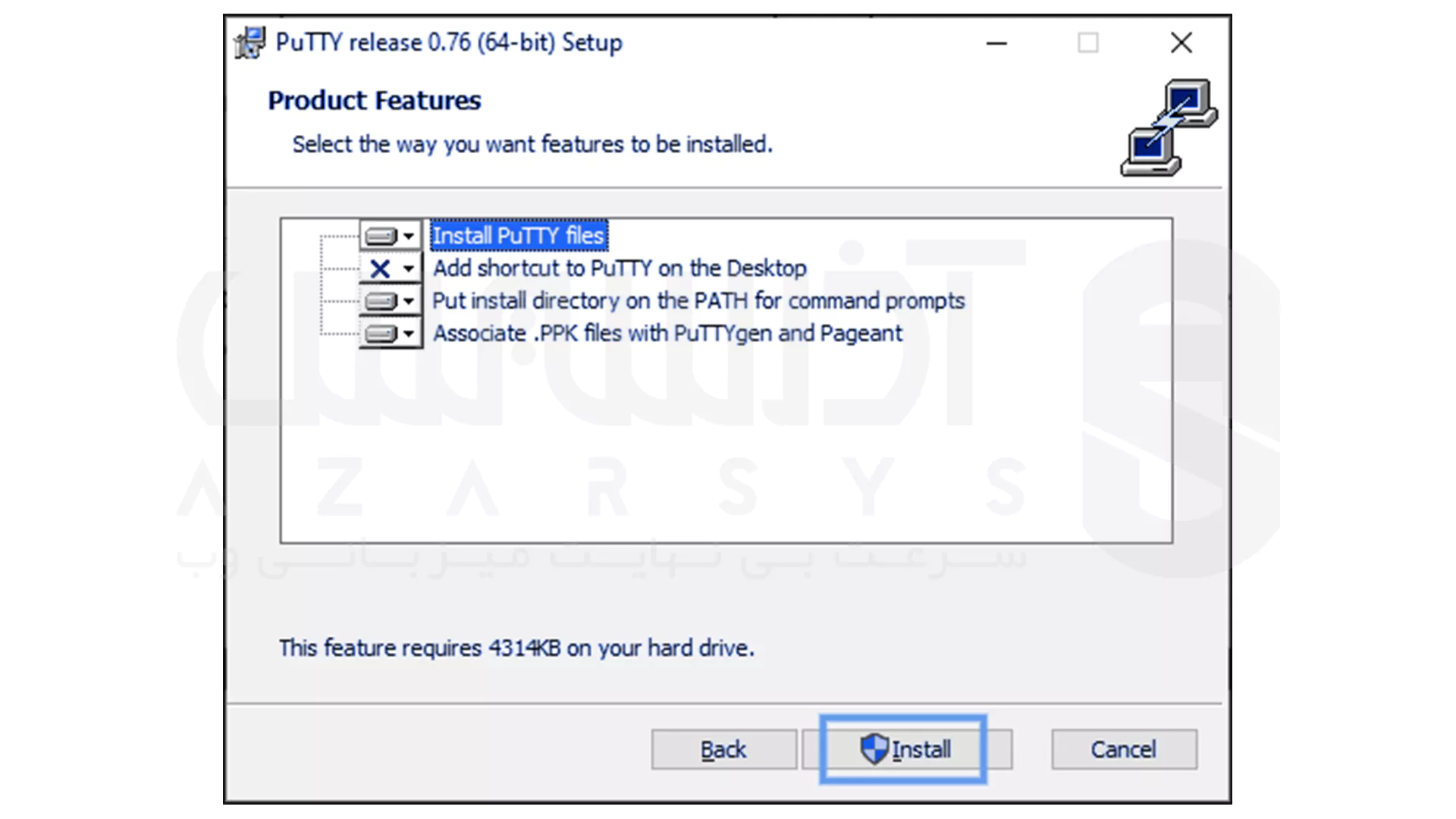The height and width of the screenshot is (819, 1456).
Task: Click the UAC shield icon on Install
Action: pos(874,749)
